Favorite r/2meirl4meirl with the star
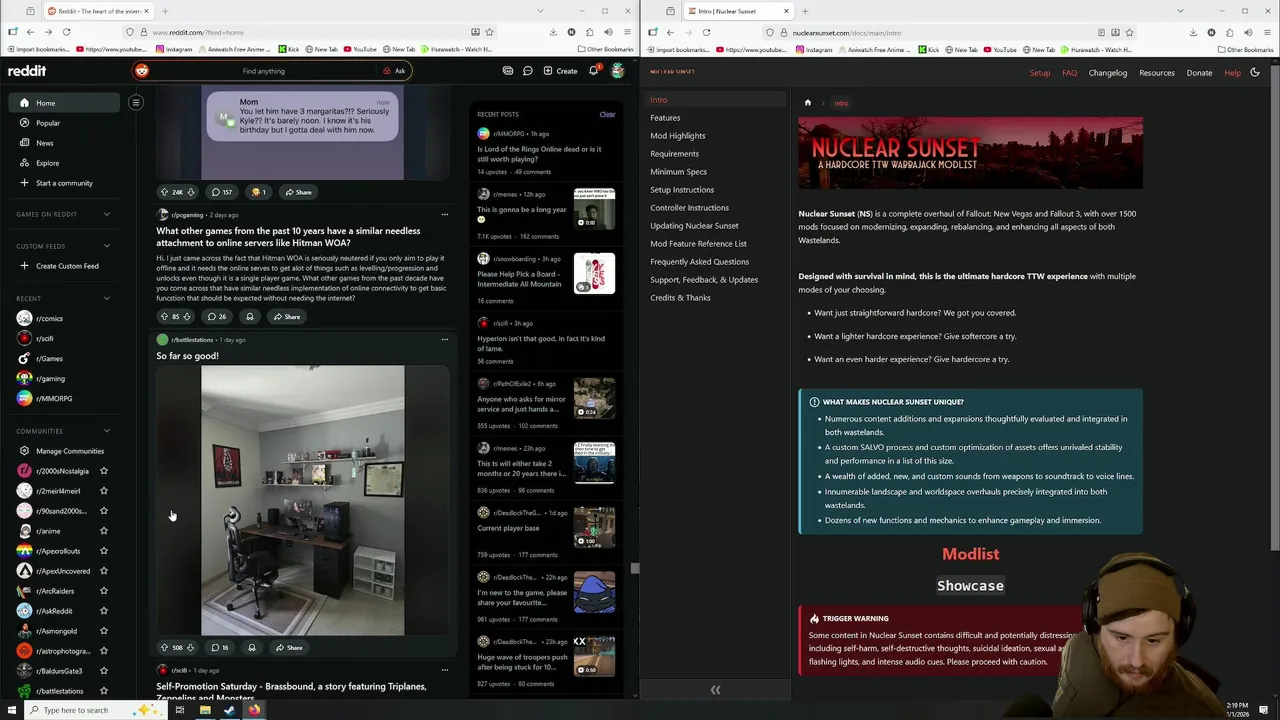This screenshot has height=720, width=1280. (104, 491)
